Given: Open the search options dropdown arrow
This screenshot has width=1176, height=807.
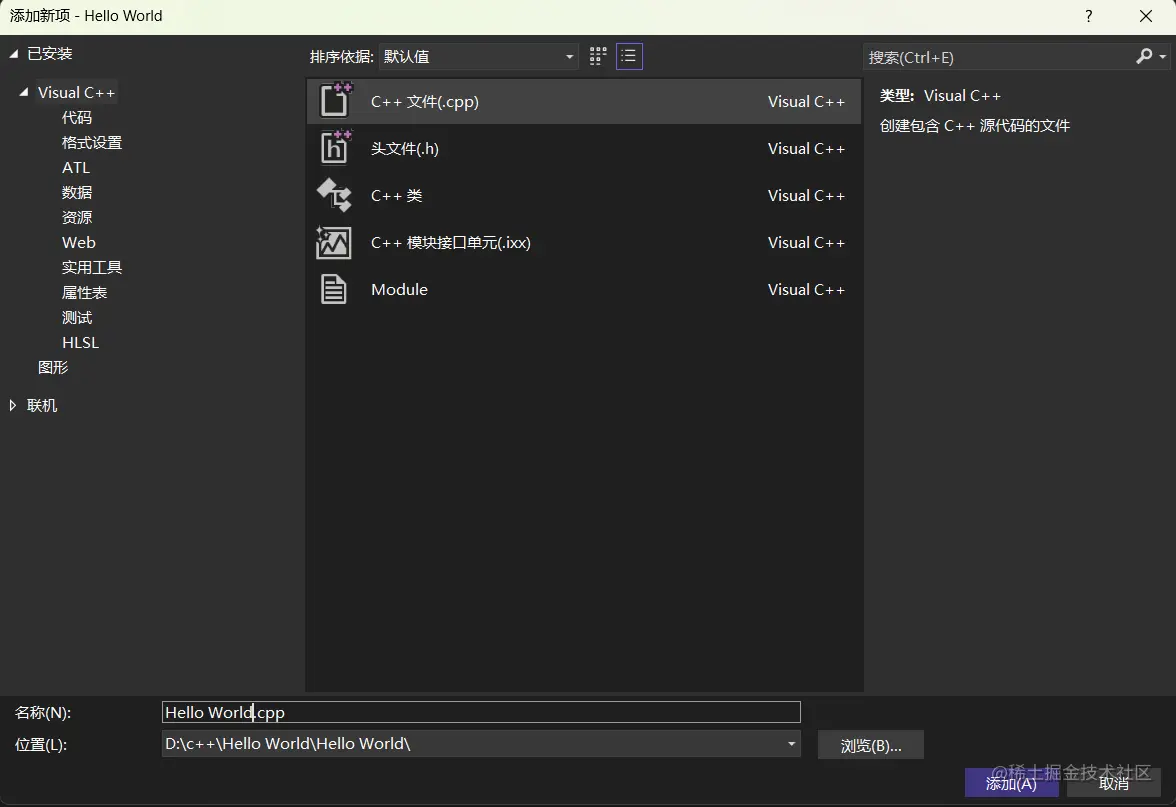Looking at the screenshot, I should (x=1162, y=57).
